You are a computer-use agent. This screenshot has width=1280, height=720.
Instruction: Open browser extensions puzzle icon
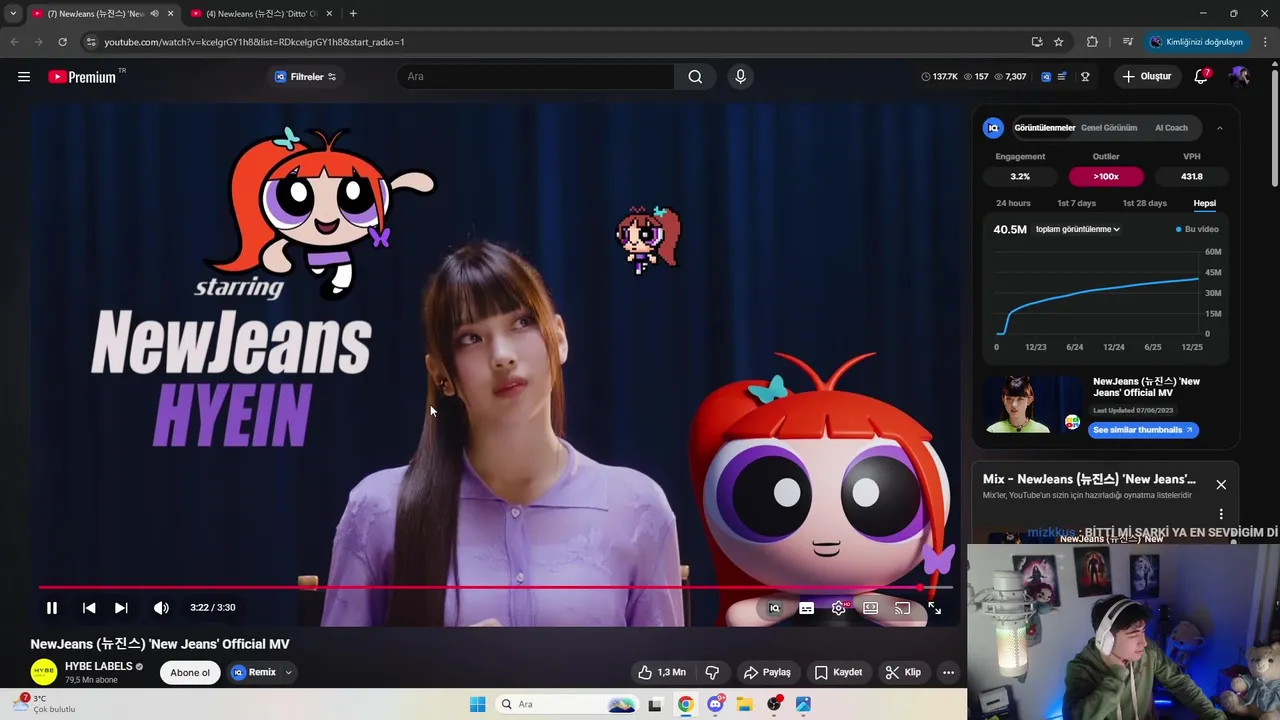point(1092,42)
